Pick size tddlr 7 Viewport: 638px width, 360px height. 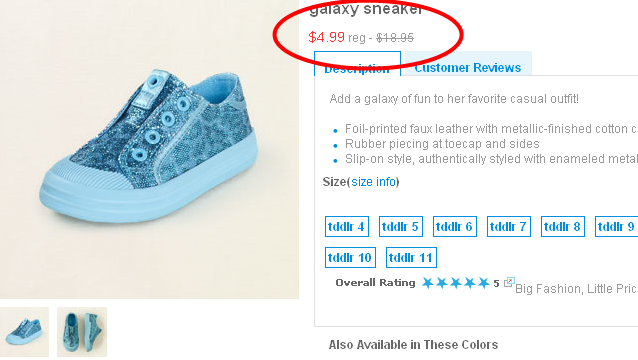tap(509, 227)
